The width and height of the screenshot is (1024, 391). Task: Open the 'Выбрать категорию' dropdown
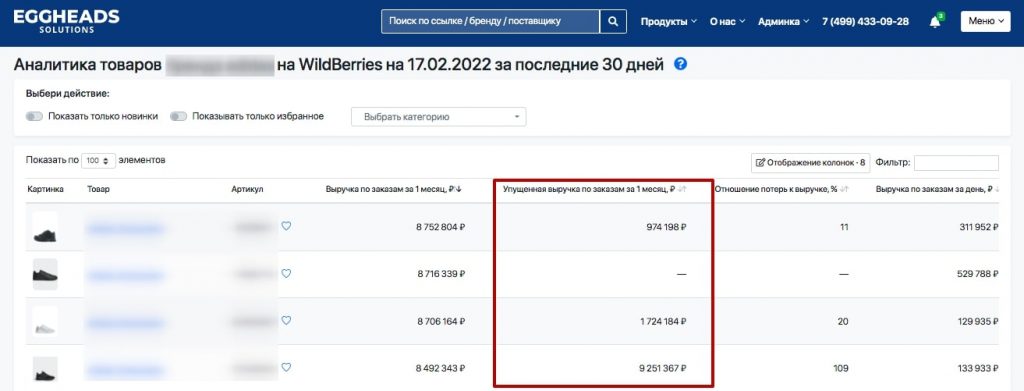[x=438, y=117]
